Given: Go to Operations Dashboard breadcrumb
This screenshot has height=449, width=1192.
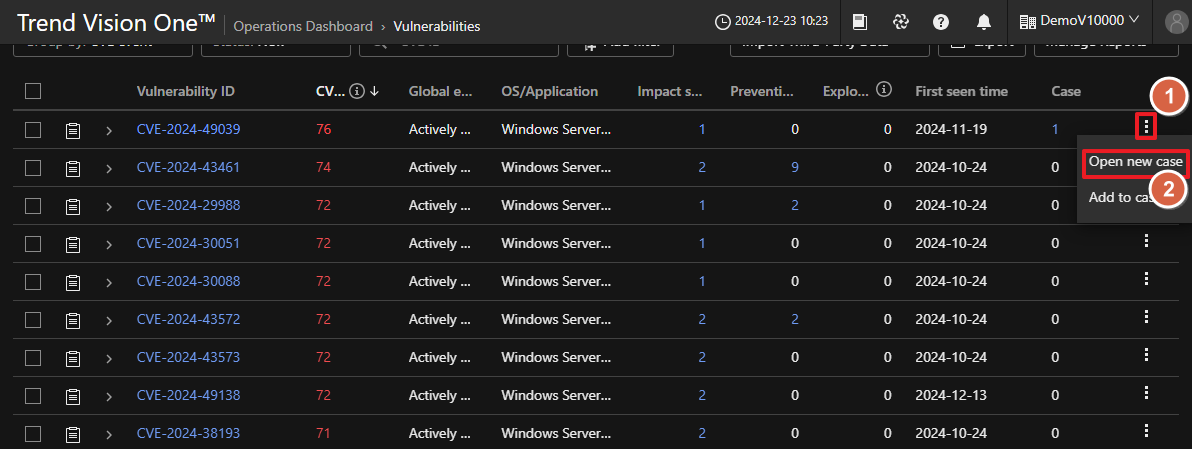Looking at the screenshot, I should 302,26.
